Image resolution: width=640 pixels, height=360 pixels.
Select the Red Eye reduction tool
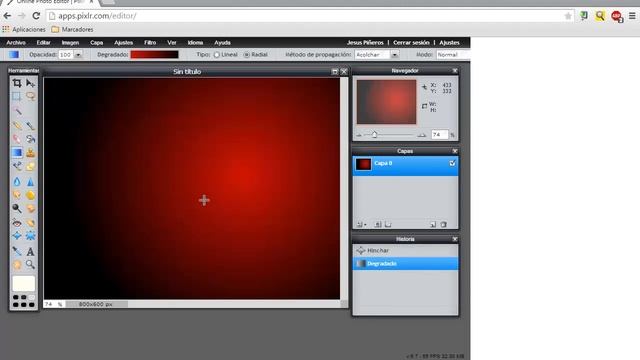pyautogui.click(x=17, y=223)
